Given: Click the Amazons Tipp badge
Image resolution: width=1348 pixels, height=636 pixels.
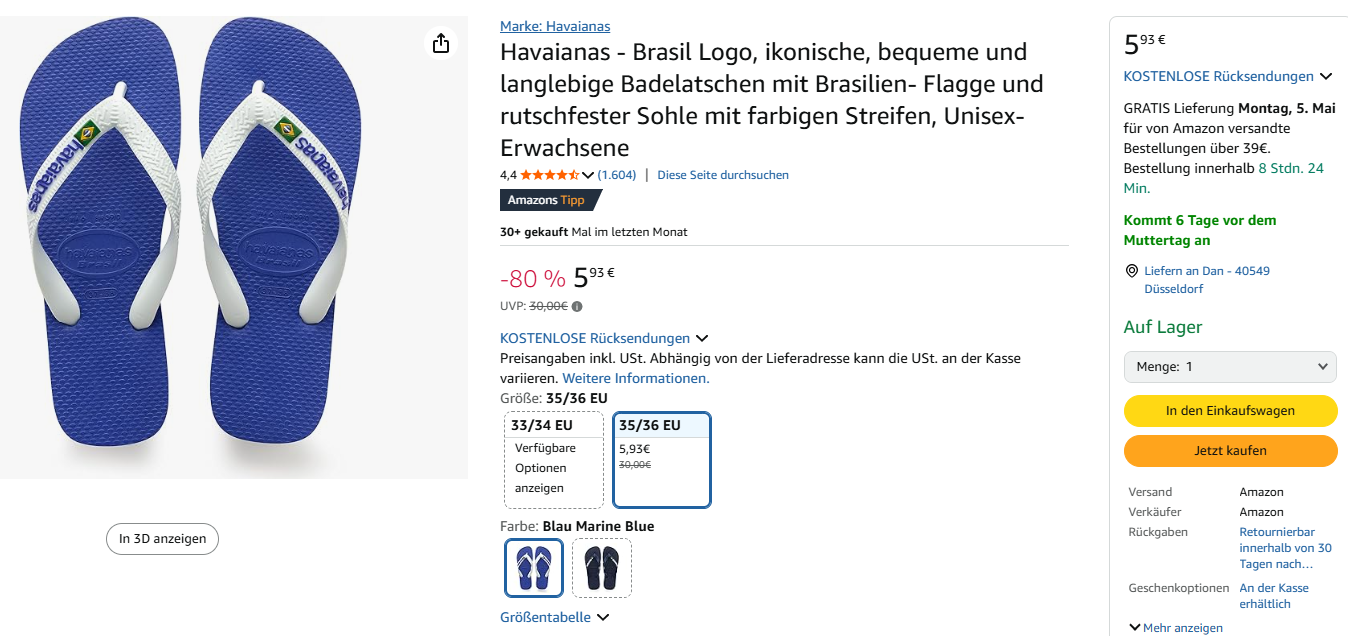Looking at the screenshot, I should click(x=550, y=200).
